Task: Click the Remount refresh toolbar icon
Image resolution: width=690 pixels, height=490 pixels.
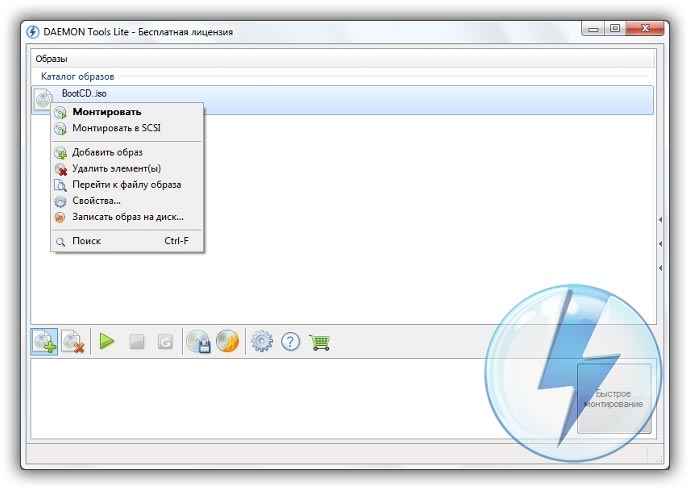Action: pyautogui.click(x=165, y=341)
